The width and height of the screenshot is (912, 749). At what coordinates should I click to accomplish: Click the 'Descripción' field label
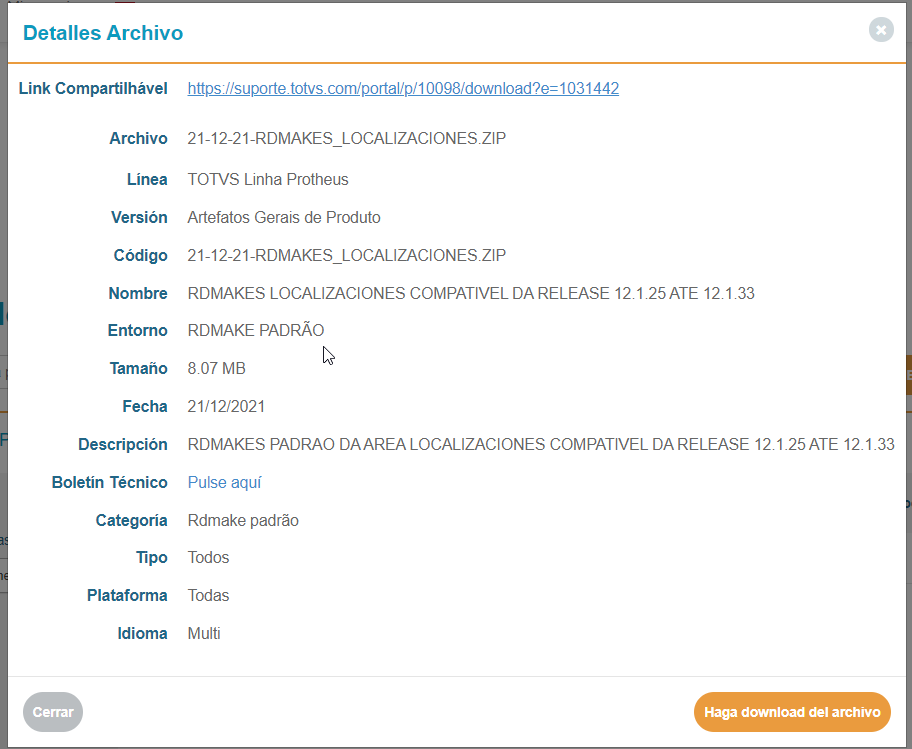(123, 444)
